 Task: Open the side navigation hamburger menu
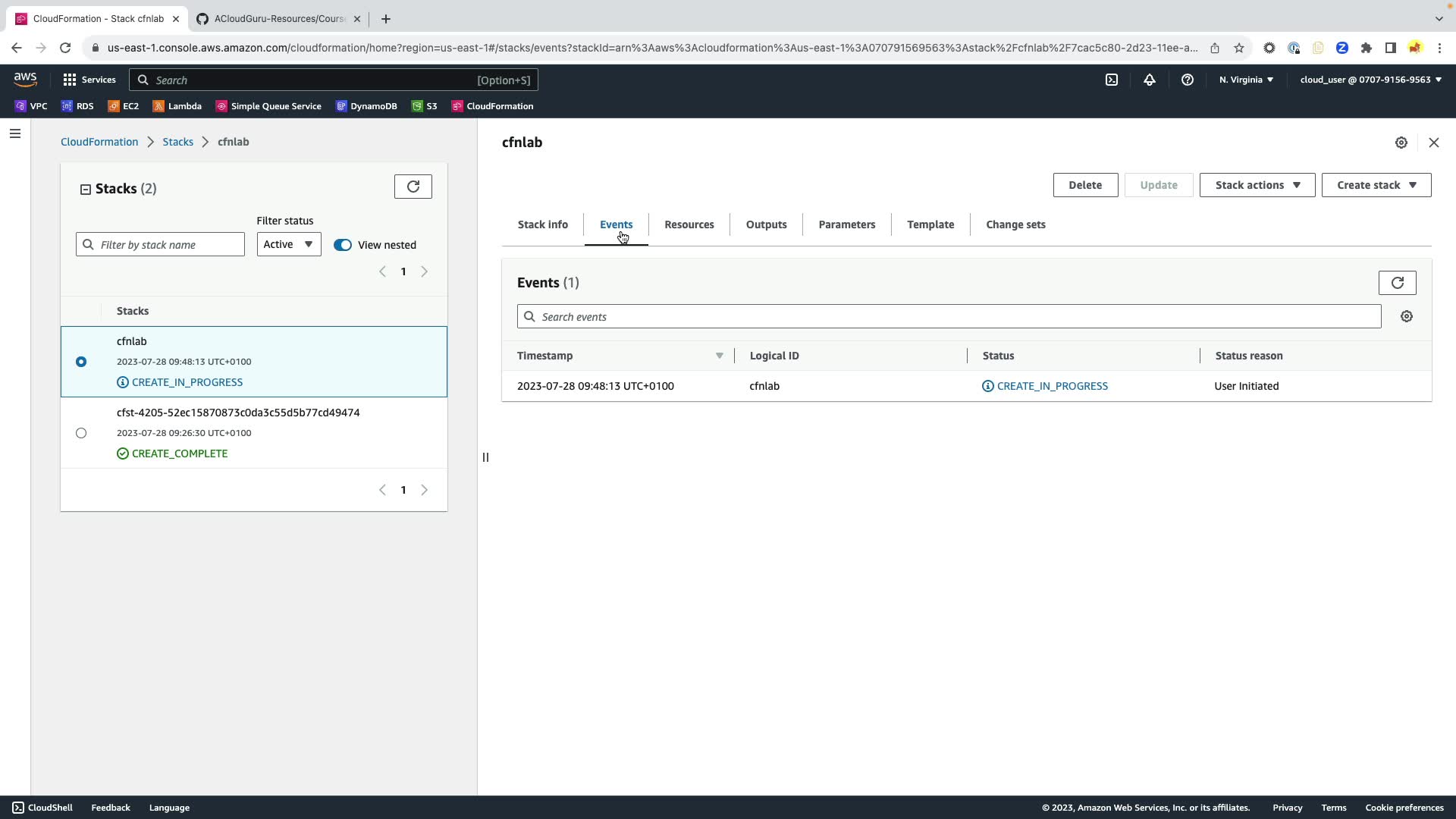click(15, 134)
